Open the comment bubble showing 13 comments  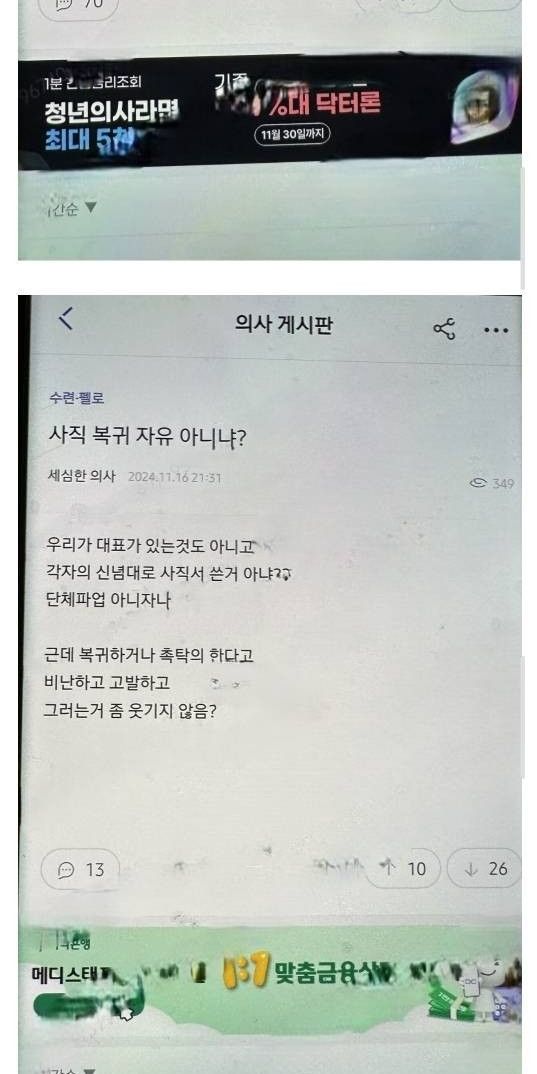tap(81, 870)
